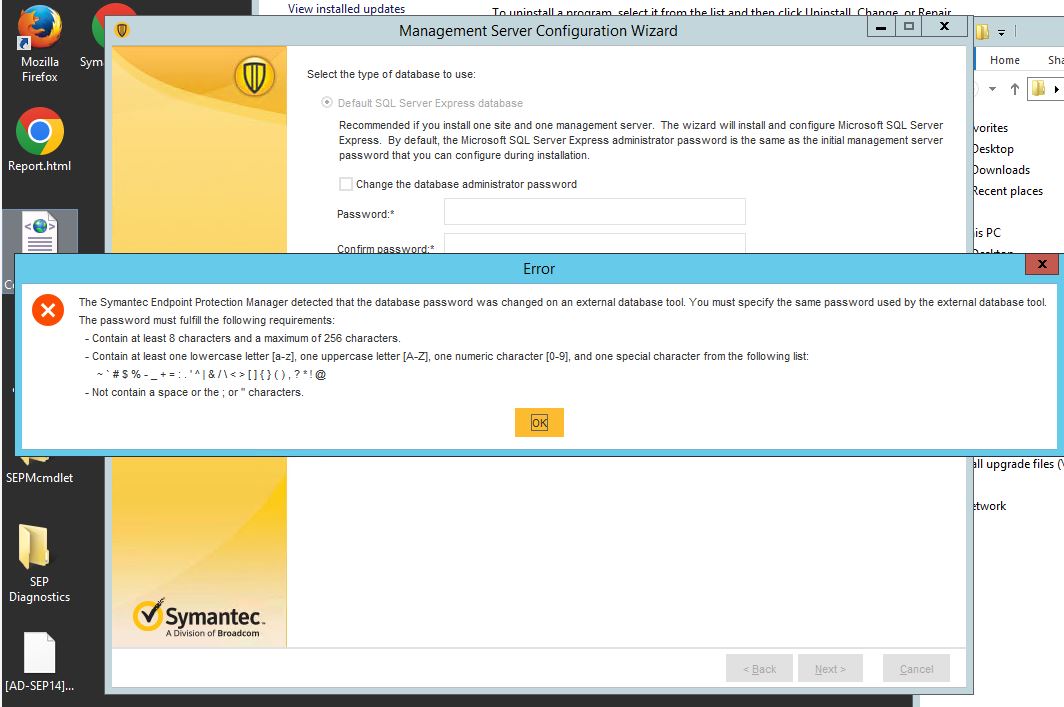Tick Change the database administrator password checkbox
Viewport: 1064px width, 707px height.
[x=346, y=184]
